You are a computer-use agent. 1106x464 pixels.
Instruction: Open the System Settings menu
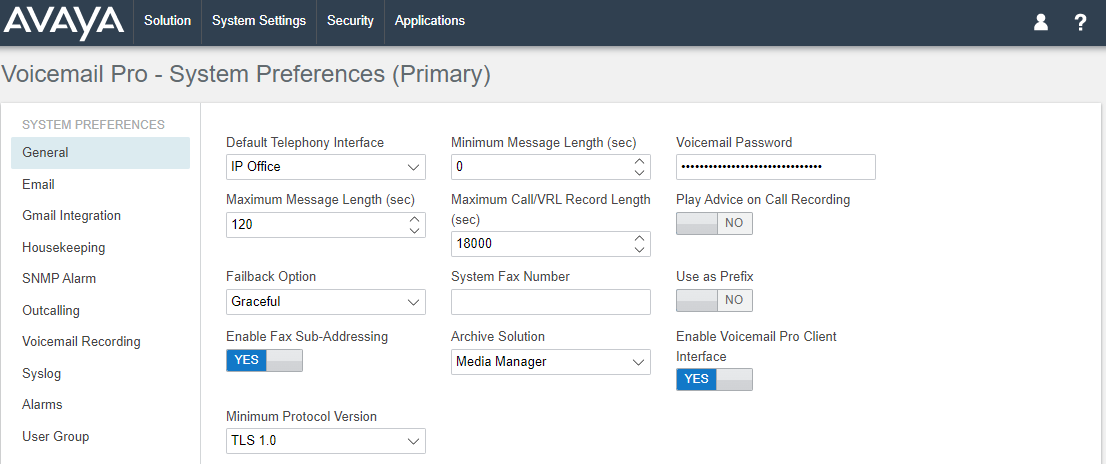tap(259, 21)
